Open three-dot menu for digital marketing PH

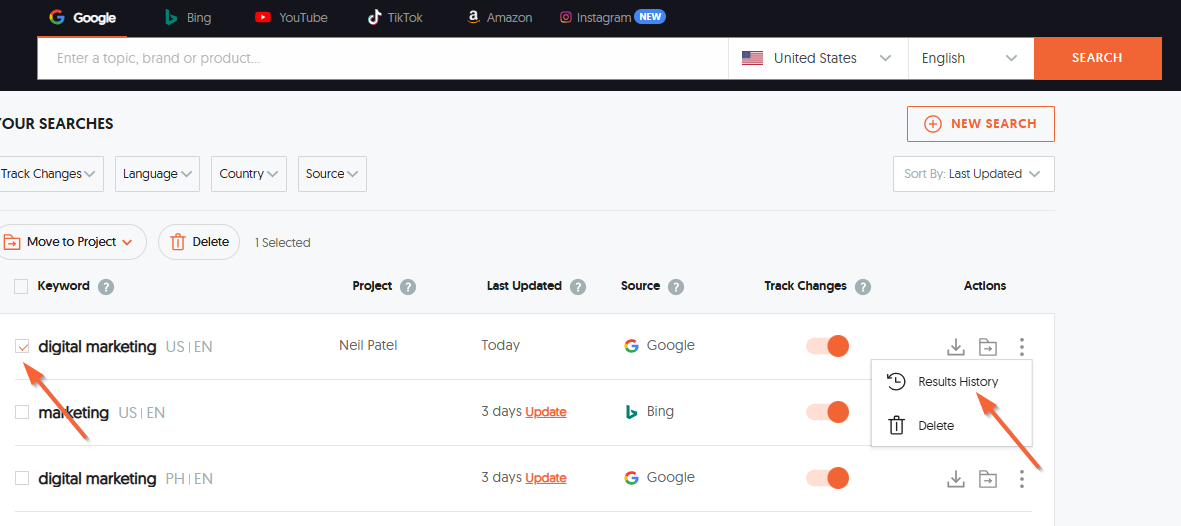coord(1021,479)
